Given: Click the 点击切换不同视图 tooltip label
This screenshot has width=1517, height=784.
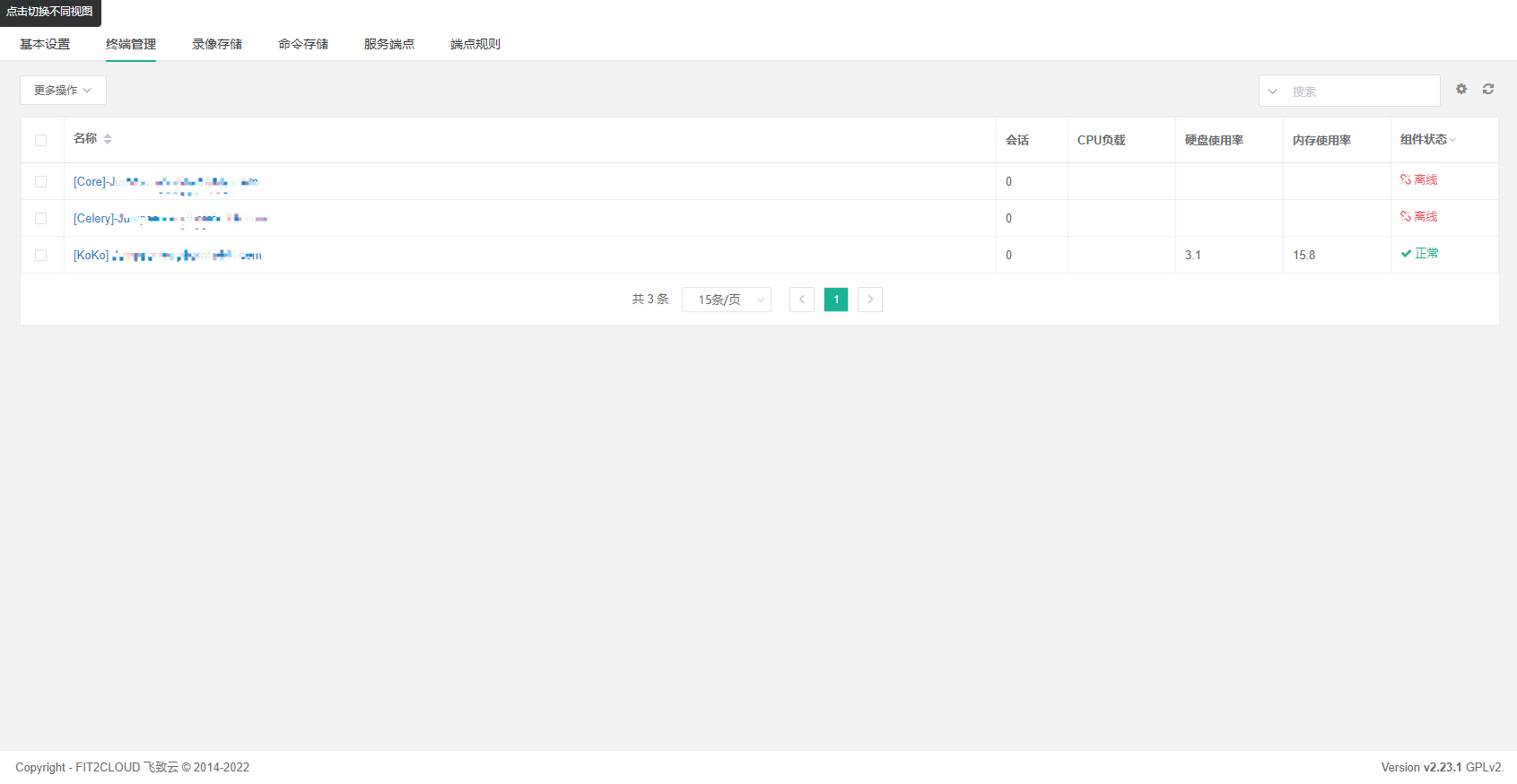Looking at the screenshot, I should (50, 12).
